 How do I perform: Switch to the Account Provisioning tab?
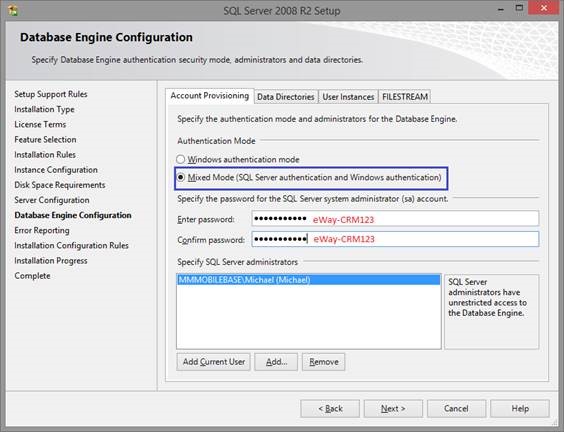210,96
